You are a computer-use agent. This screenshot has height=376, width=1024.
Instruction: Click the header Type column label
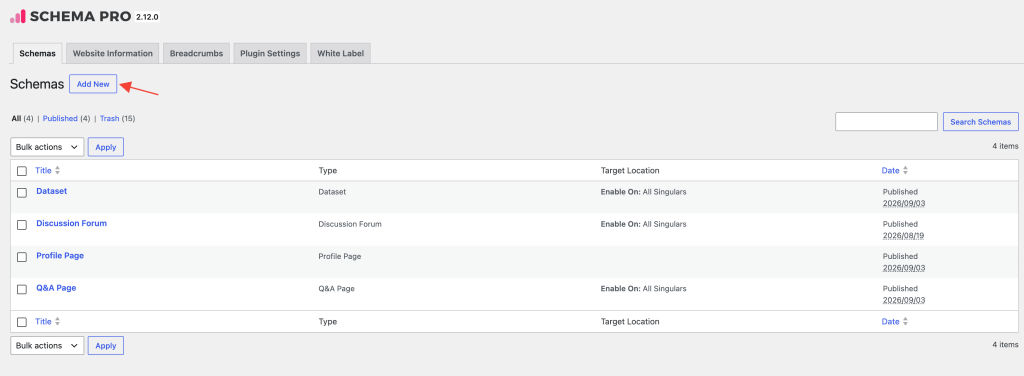(x=328, y=170)
